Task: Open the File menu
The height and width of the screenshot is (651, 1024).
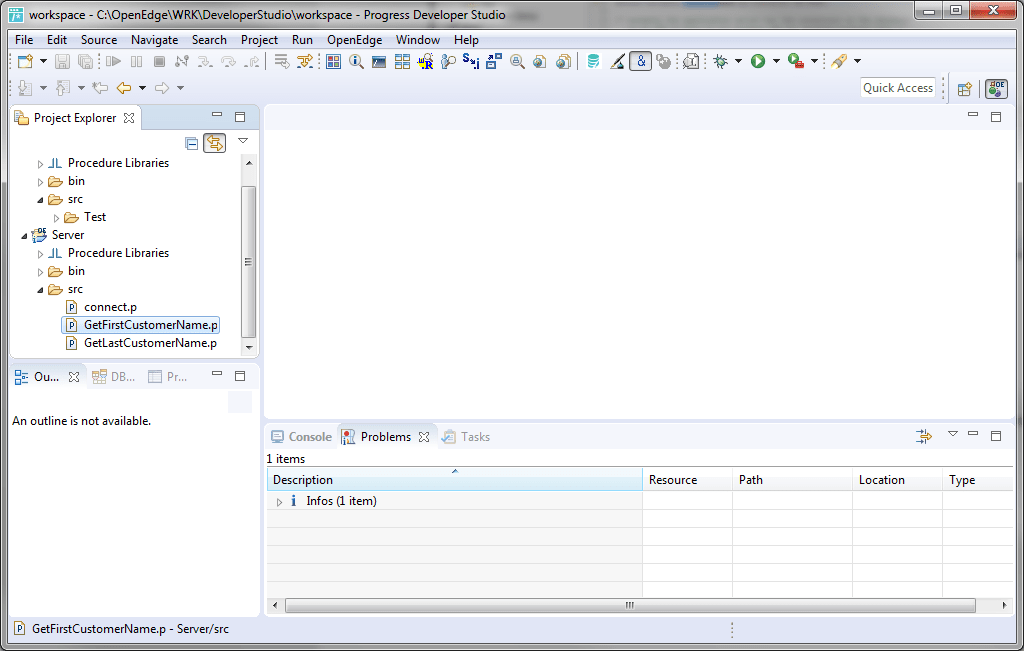Action: [x=24, y=40]
